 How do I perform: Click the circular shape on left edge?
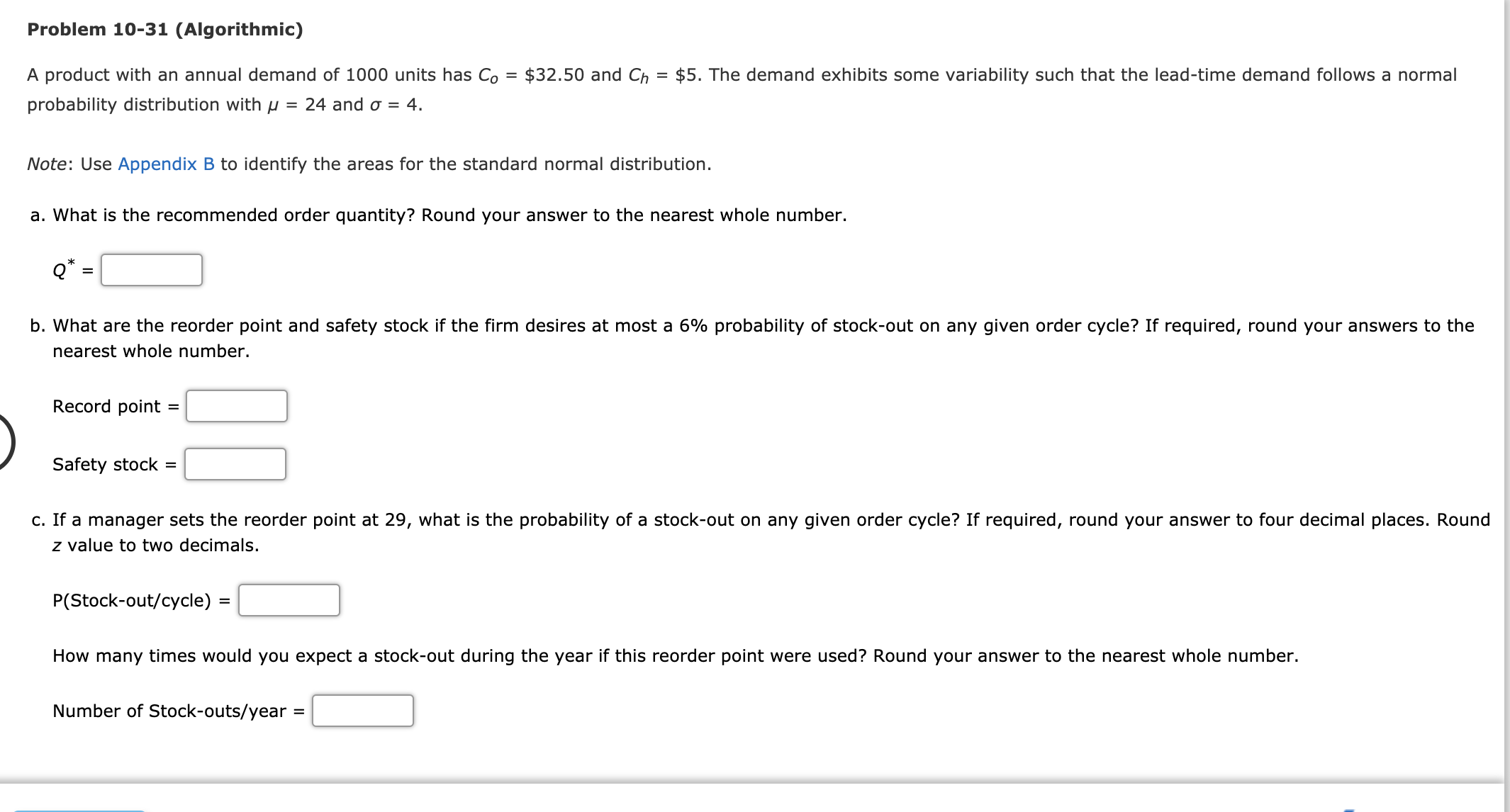4,439
